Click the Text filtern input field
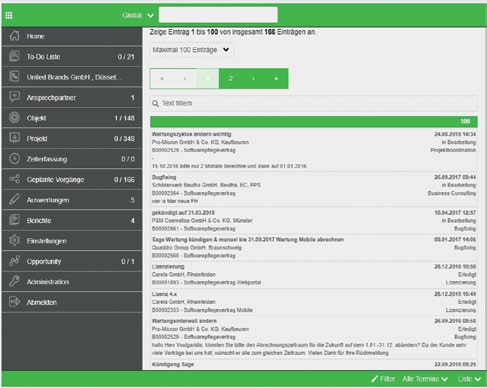The height and width of the screenshot is (388, 487). (314, 103)
